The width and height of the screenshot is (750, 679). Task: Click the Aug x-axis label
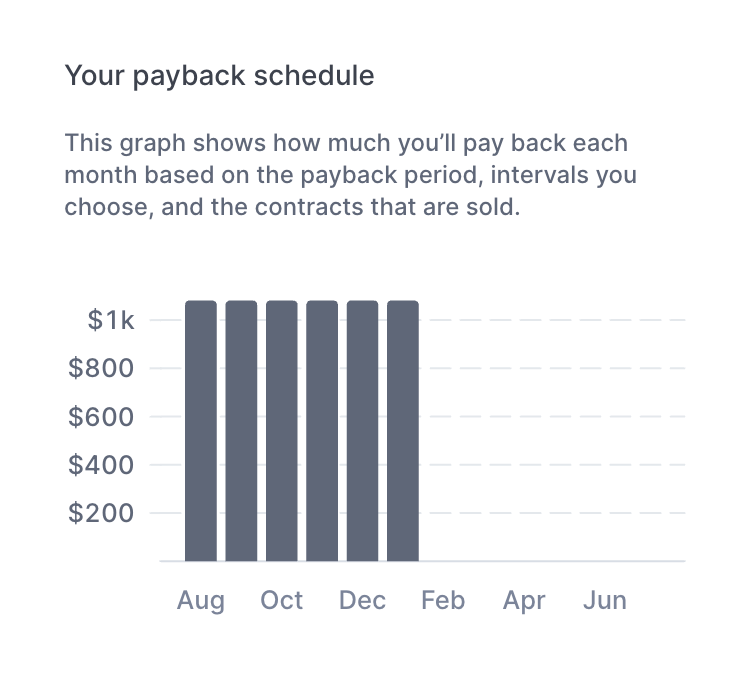tap(201, 600)
